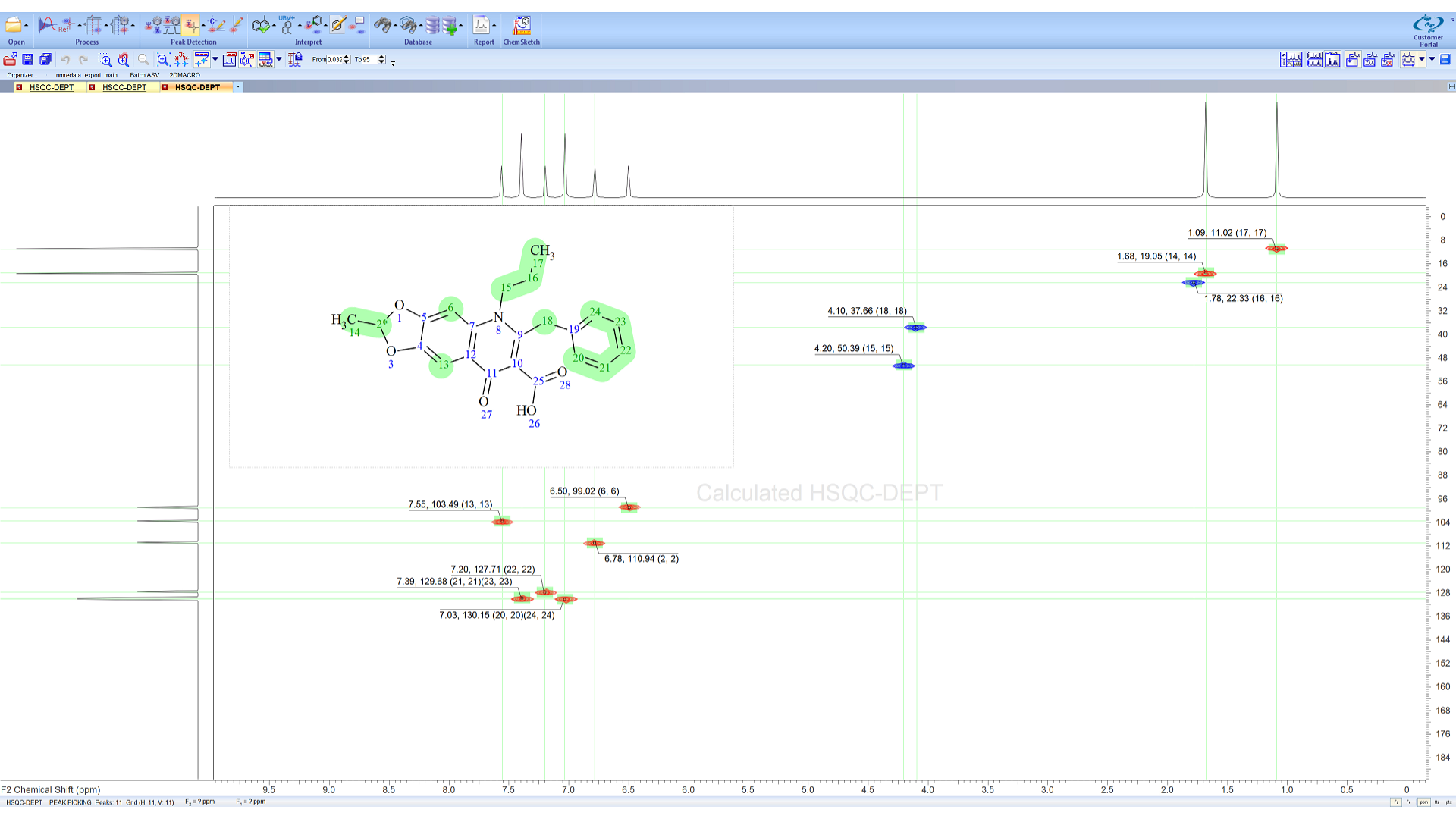
Task: Launch ChemSketch from the ribbon
Action: coord(521,25)
